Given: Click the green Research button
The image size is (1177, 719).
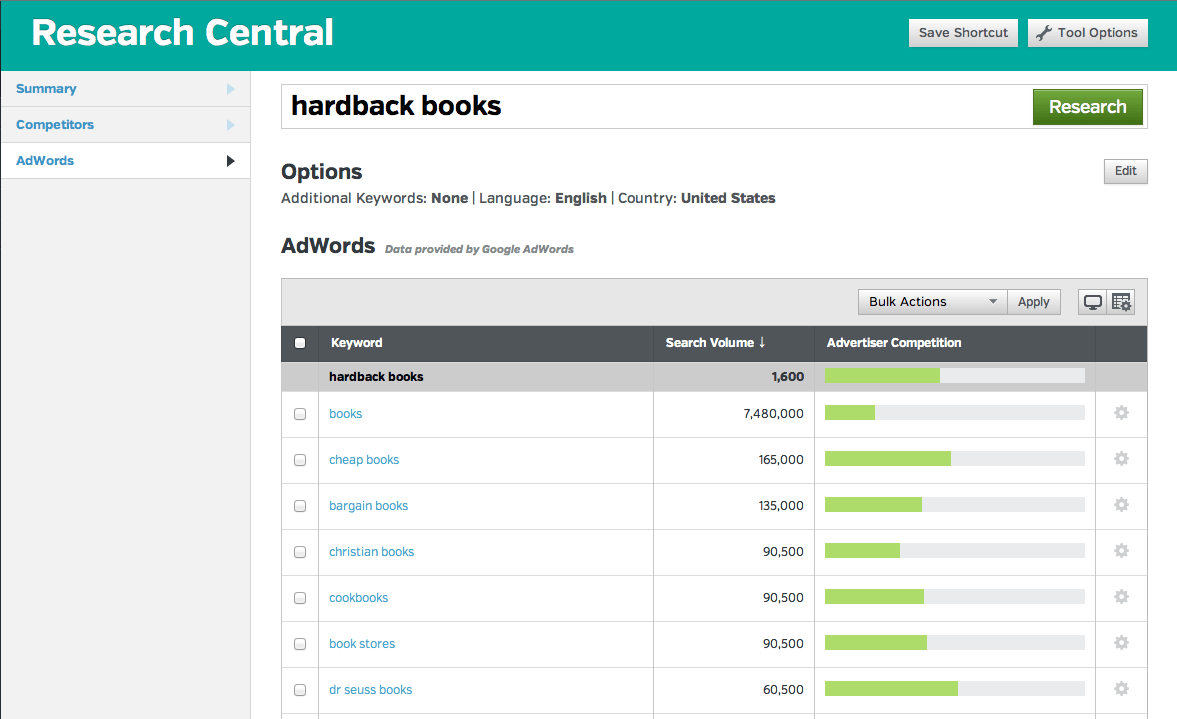Looking at the screenshot, I should tap(1088, 107).
